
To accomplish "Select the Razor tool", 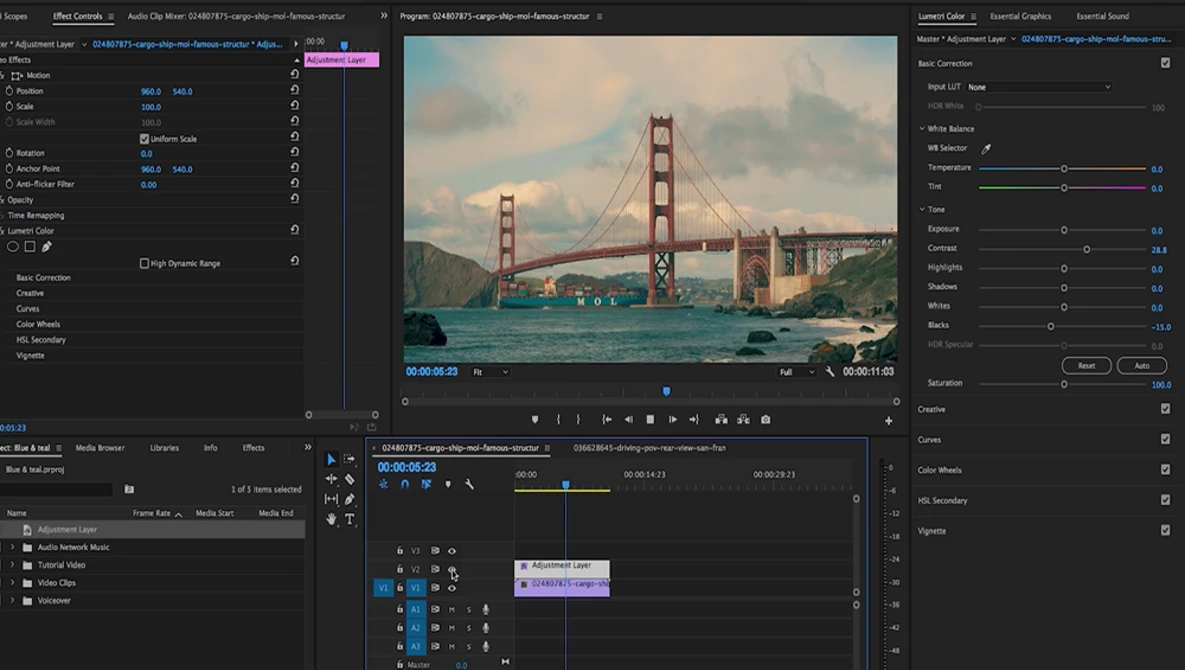I will tap(349, 479).
